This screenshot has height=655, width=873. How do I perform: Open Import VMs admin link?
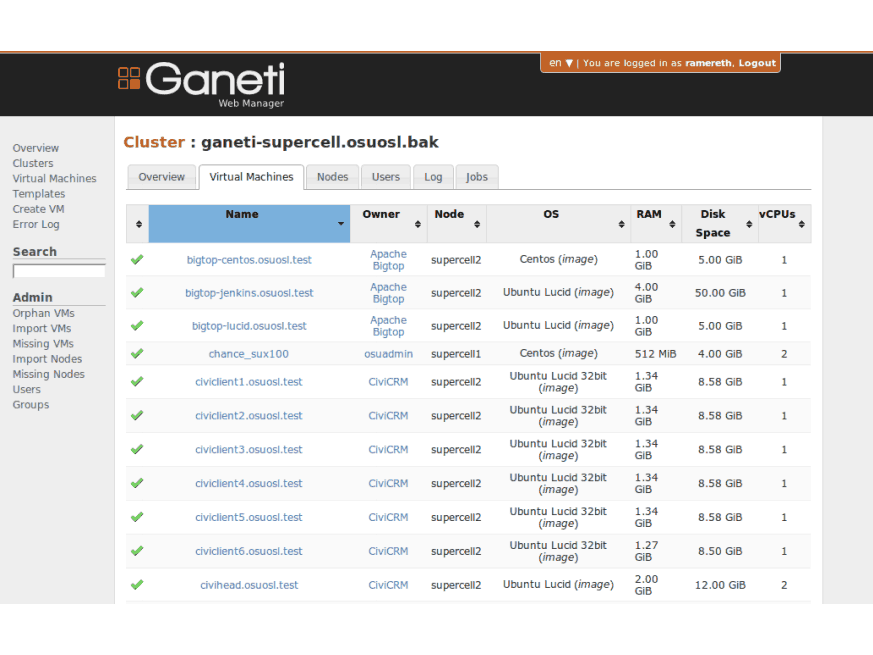(42, 329)
